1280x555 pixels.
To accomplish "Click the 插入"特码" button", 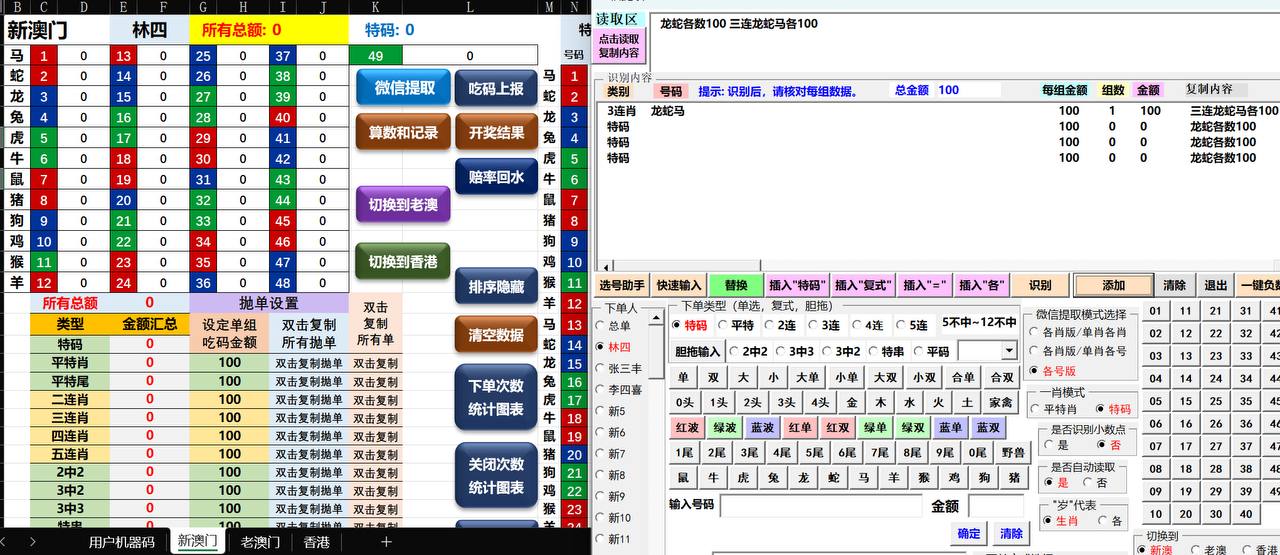I will tap(797, 285).
